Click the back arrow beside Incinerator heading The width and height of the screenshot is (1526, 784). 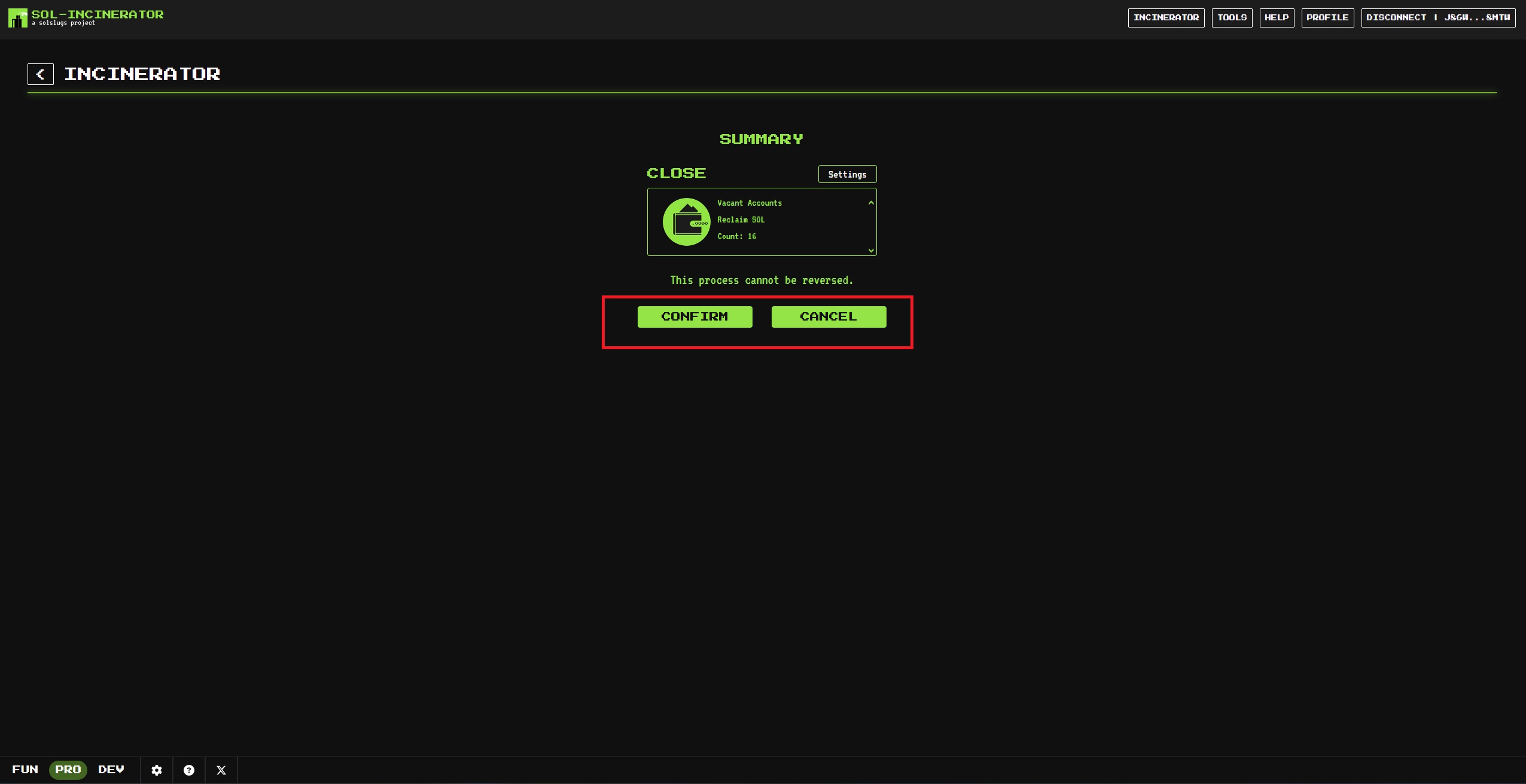point(41,74)
